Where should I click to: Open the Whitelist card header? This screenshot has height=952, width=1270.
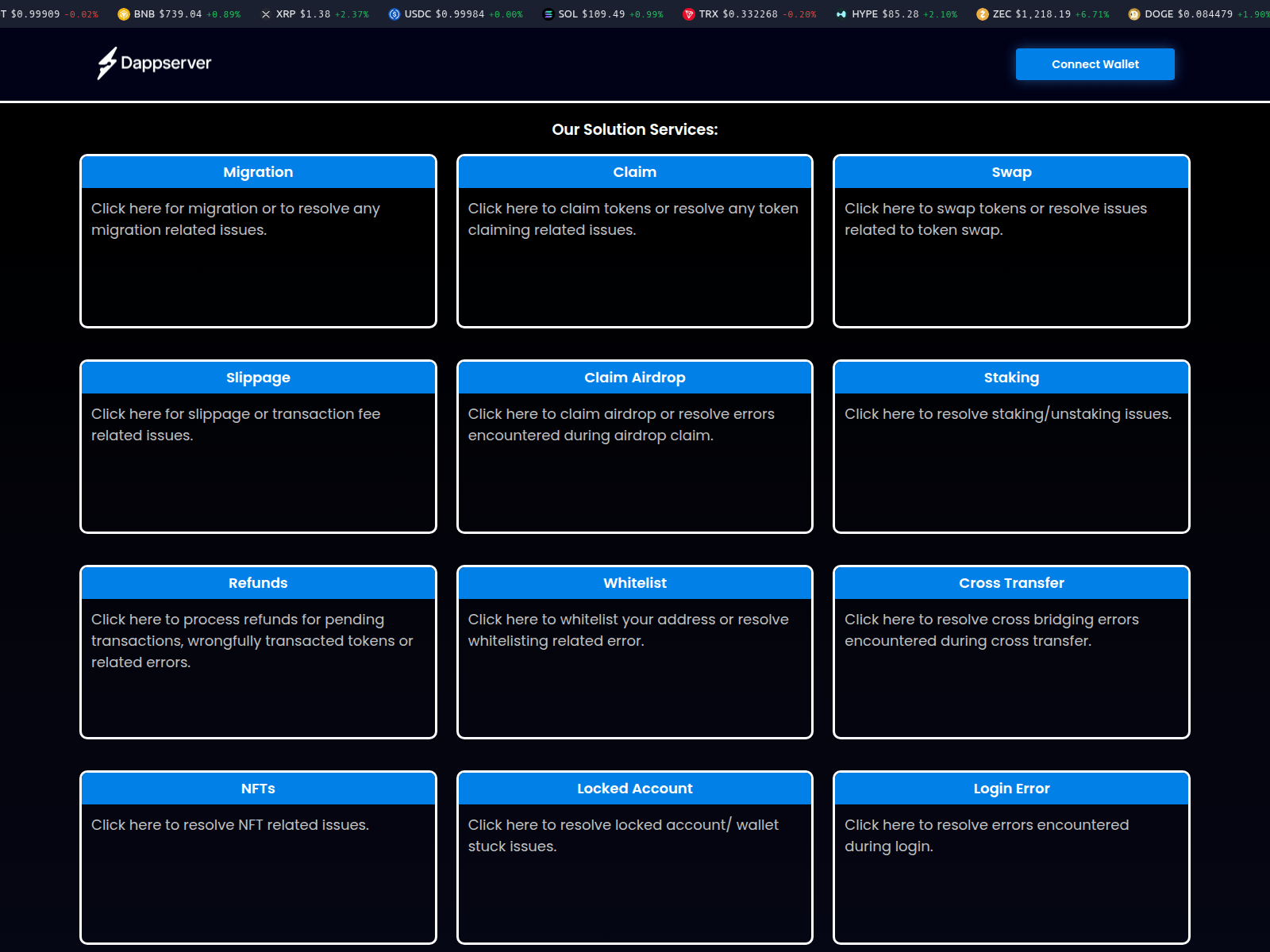click(635, 583)
